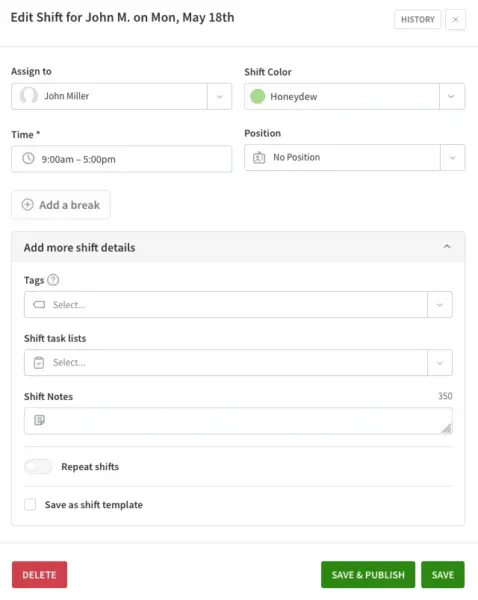Open the Assign to dropdown arrow

[x=220, y=96]
